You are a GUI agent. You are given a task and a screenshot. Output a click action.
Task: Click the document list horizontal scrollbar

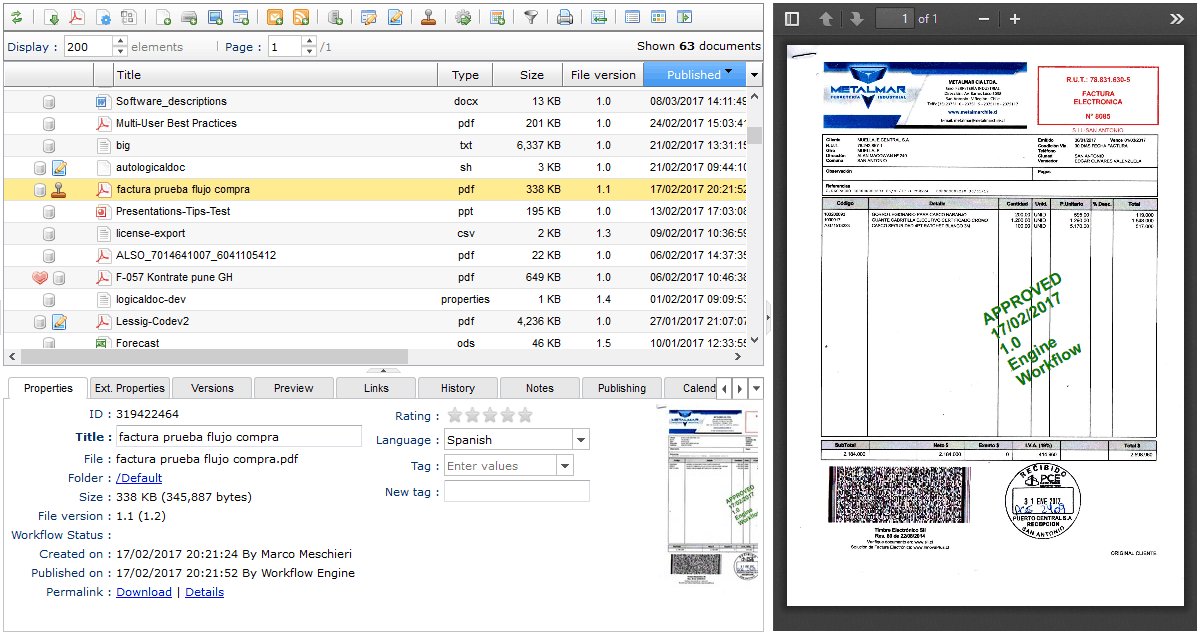(x=214, y=357)
